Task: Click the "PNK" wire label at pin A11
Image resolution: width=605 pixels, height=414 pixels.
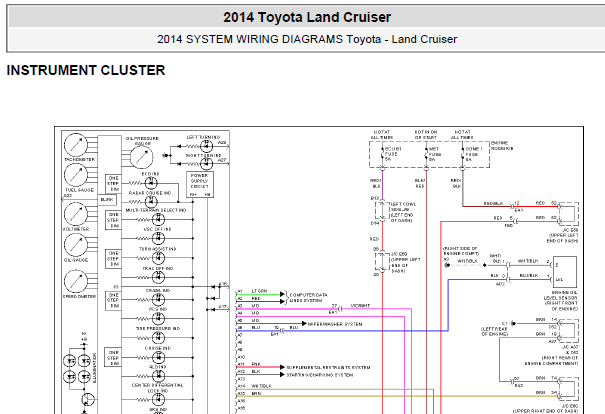Action: pyautogui.click(x=256, y=364)
